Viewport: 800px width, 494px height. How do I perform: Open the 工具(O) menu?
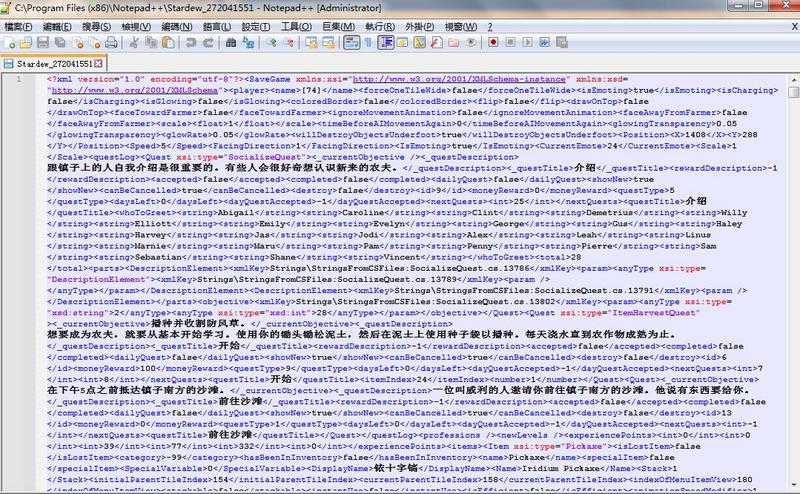coord(296,27)
